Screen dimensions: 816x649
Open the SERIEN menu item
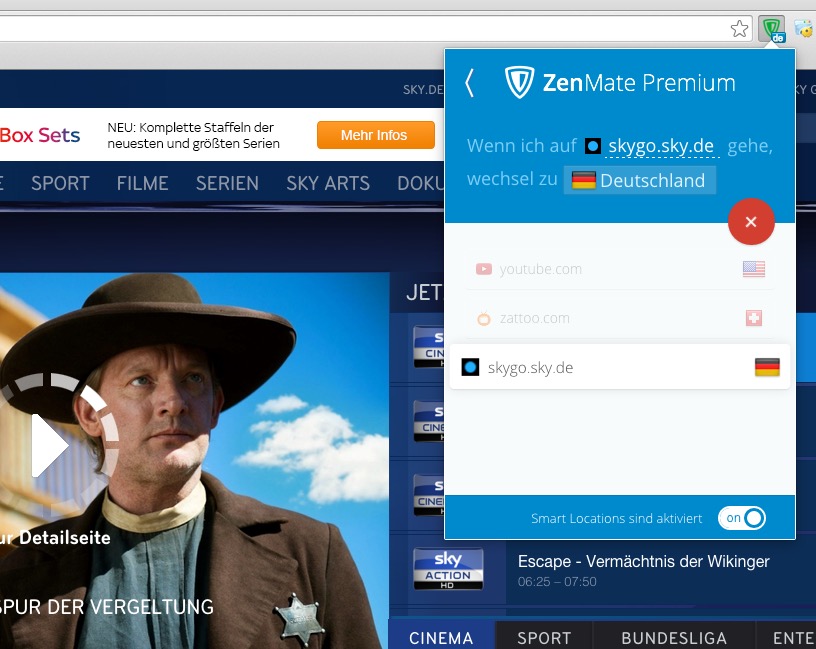coord(227,183)
